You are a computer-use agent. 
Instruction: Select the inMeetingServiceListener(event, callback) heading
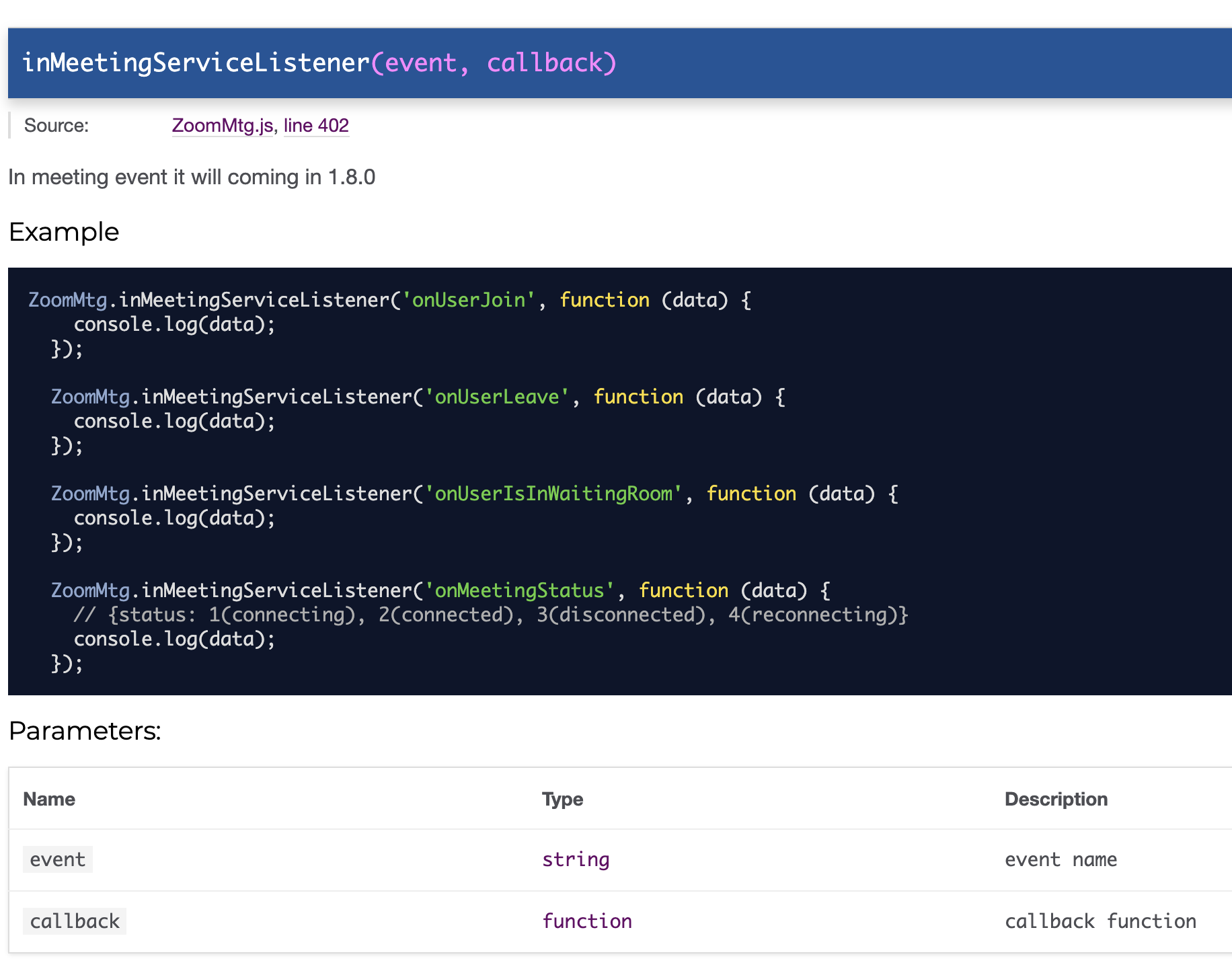click(319, 63)
